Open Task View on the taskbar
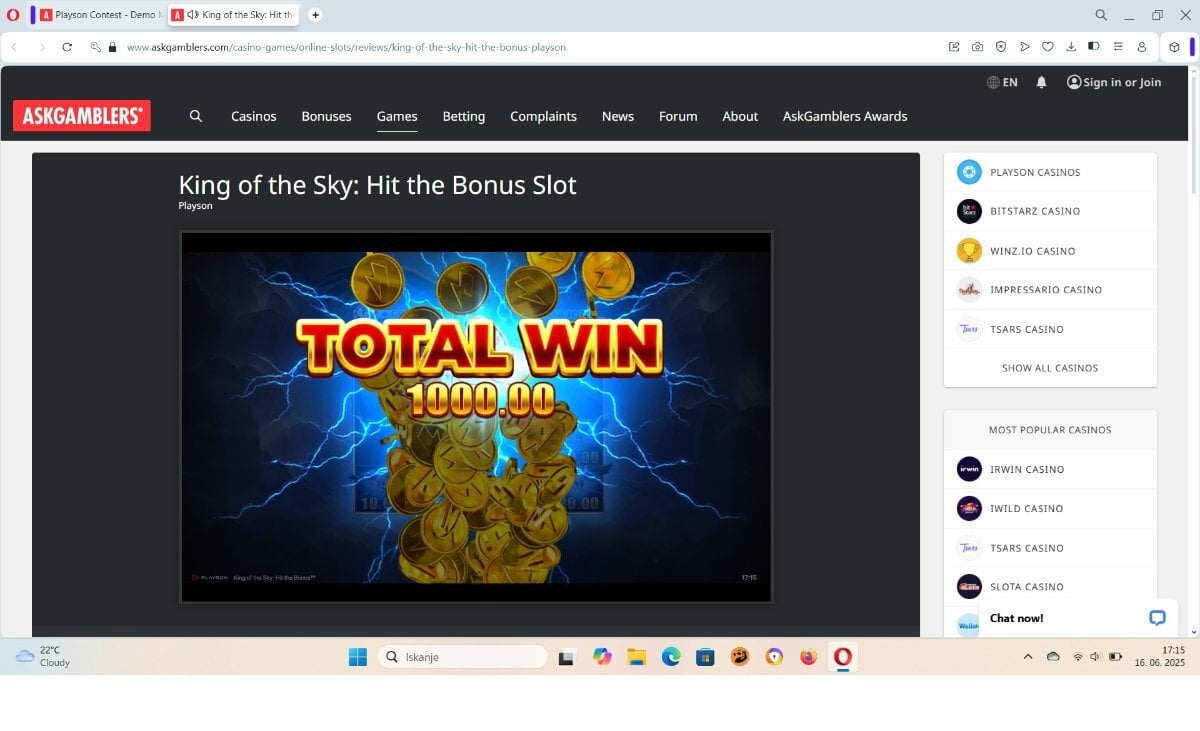The image size is (1200, 731). [566, 657]
